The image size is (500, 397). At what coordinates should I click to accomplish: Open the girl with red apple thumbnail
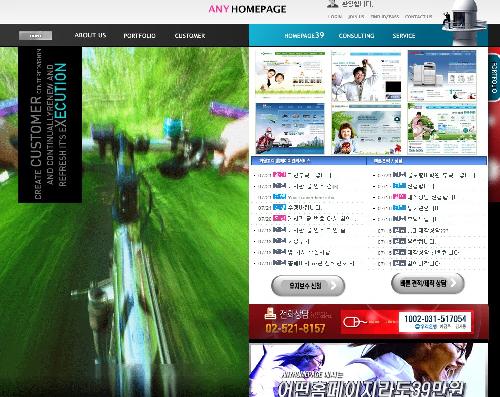click(366, 129)
